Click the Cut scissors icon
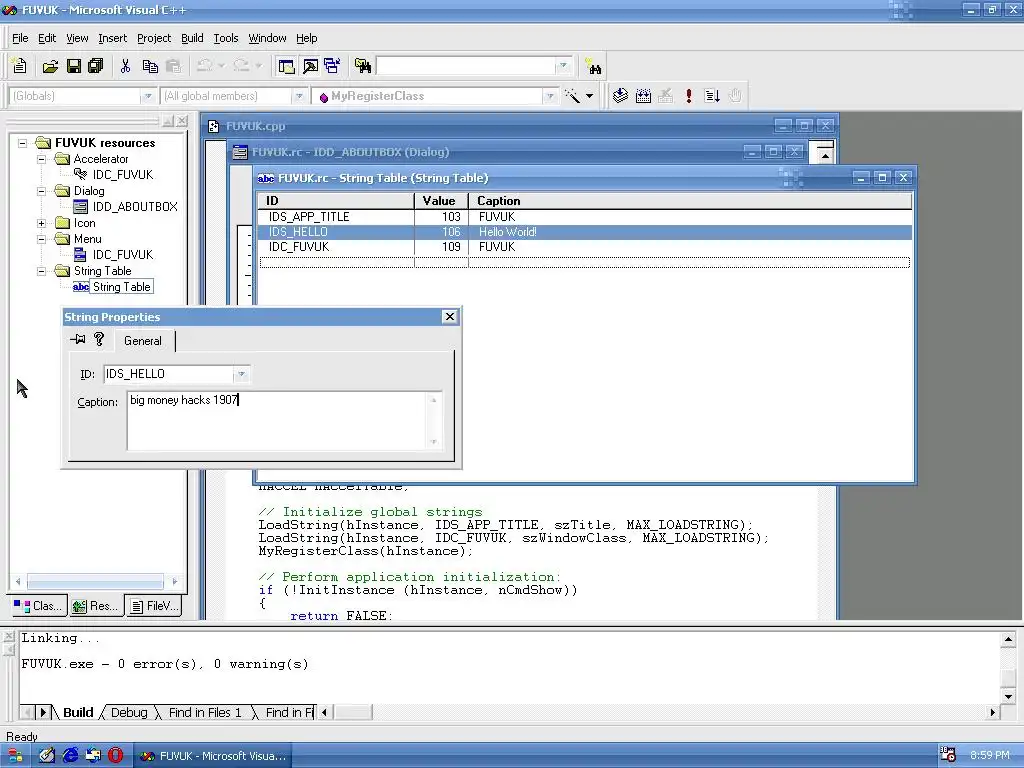Image resolution: width=1024 pixels, height=768 pixels. pyautogui.click(x=125, y=66)
